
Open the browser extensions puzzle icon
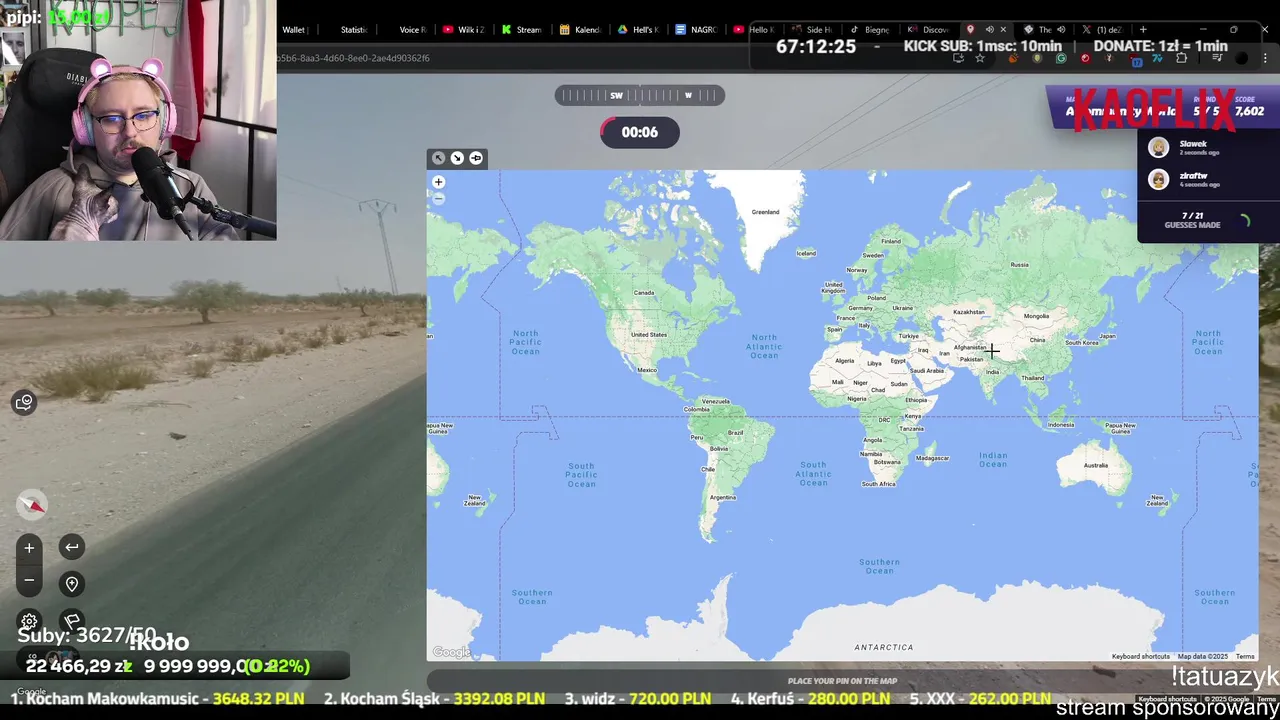(1181, 58)
